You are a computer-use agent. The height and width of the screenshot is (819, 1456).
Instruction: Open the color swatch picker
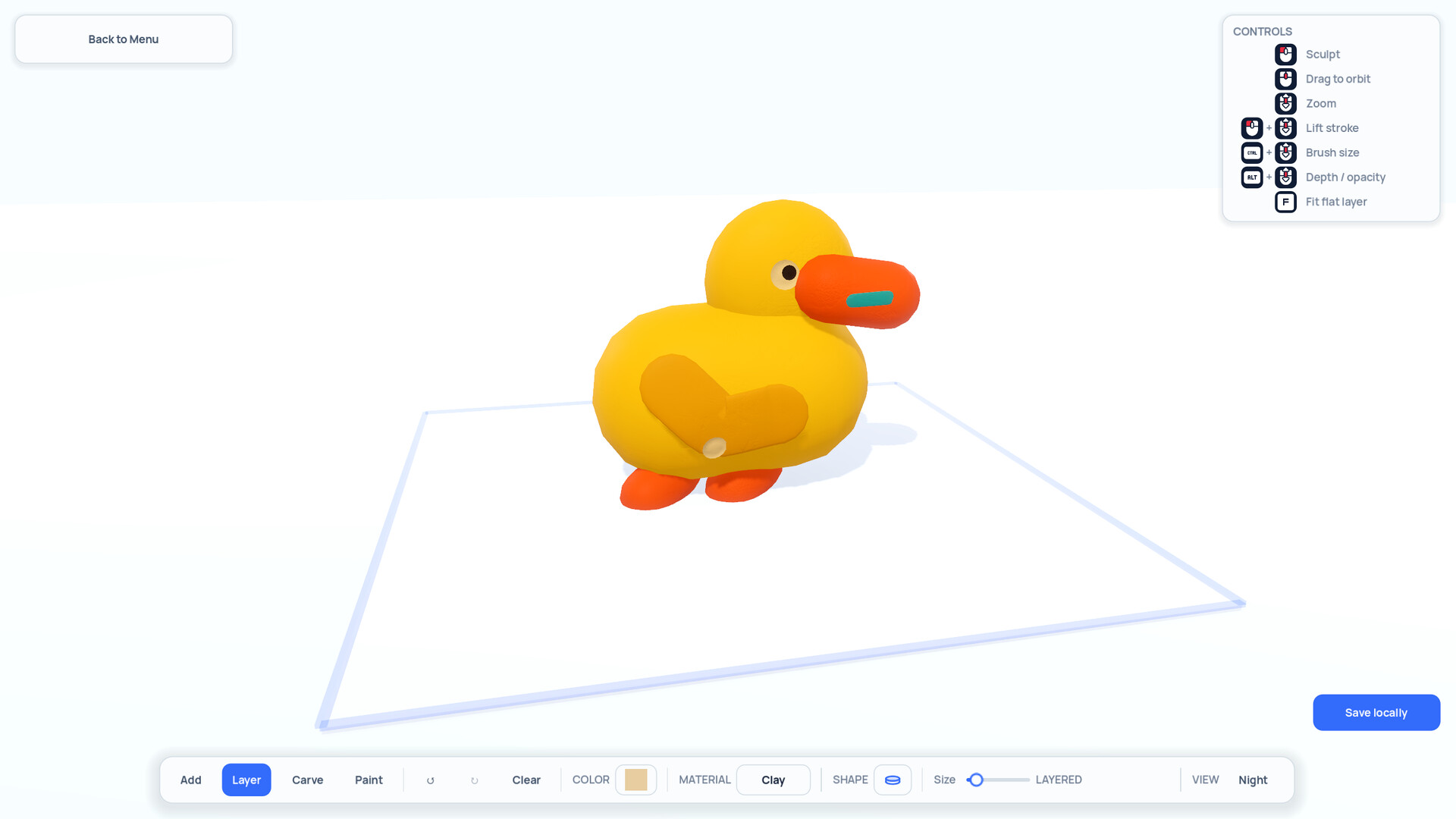636,780
